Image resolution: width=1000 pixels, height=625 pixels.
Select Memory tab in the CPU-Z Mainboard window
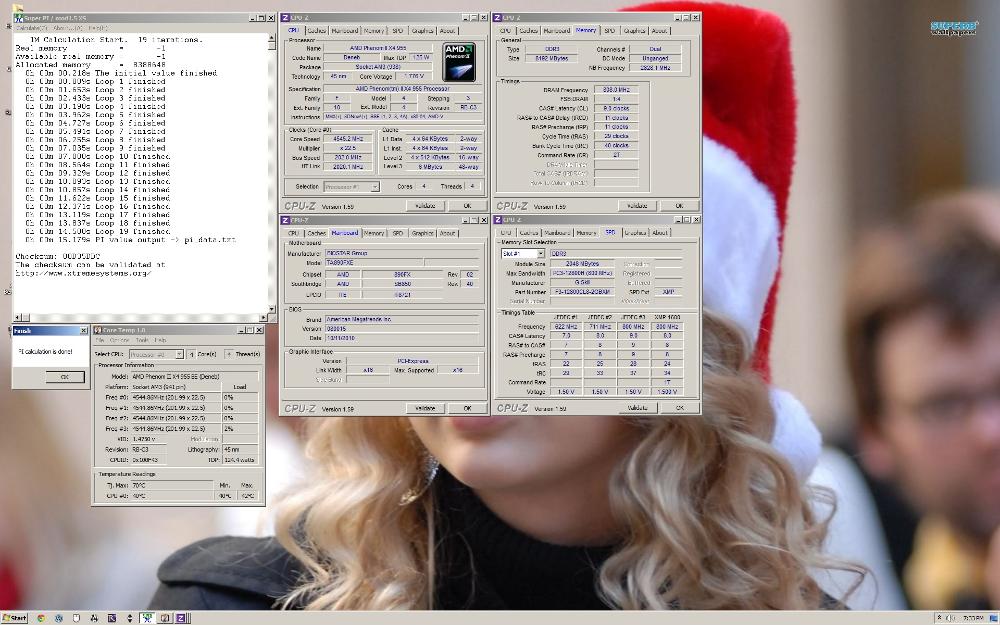point(374,233)
